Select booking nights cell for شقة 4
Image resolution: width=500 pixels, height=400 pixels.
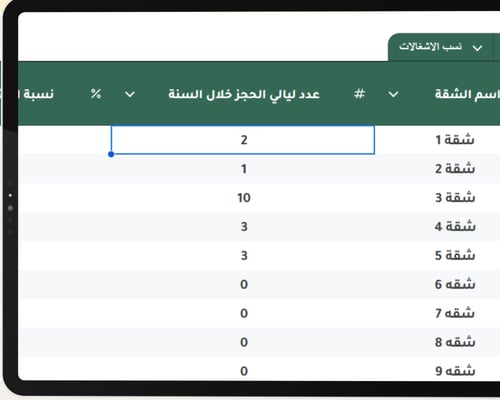243,227
